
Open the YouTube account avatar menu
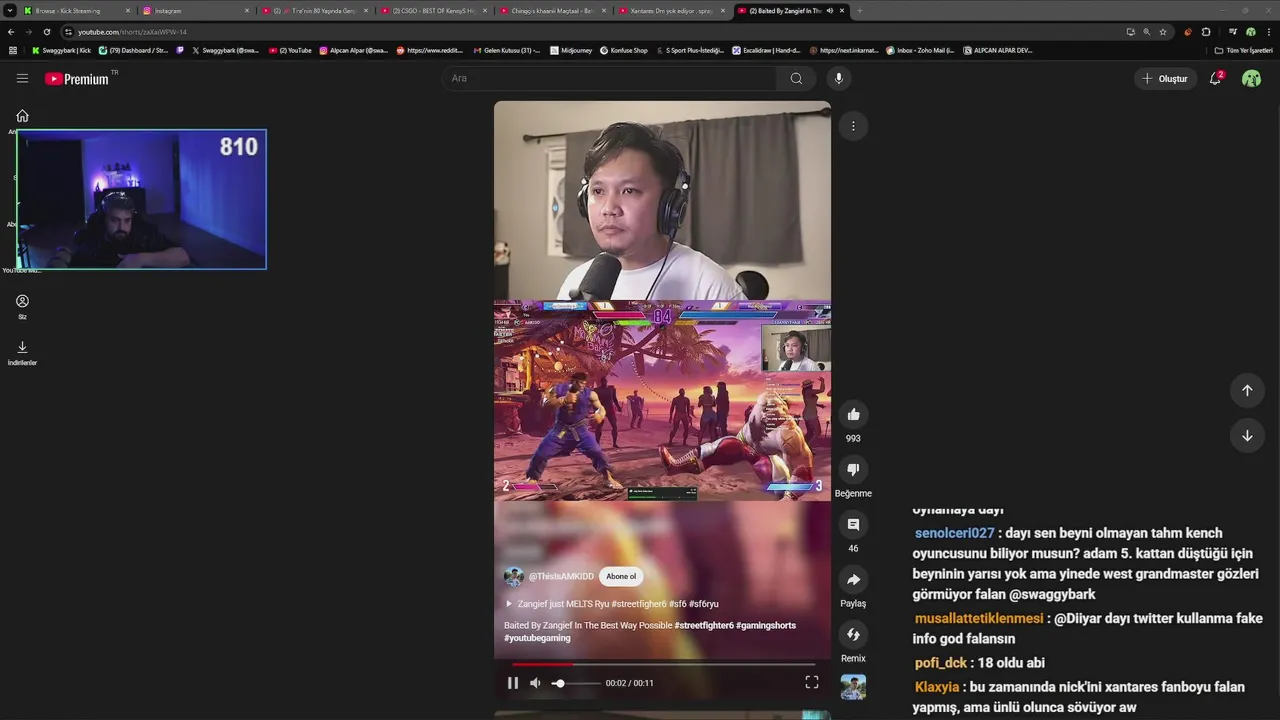[1251, 78]
